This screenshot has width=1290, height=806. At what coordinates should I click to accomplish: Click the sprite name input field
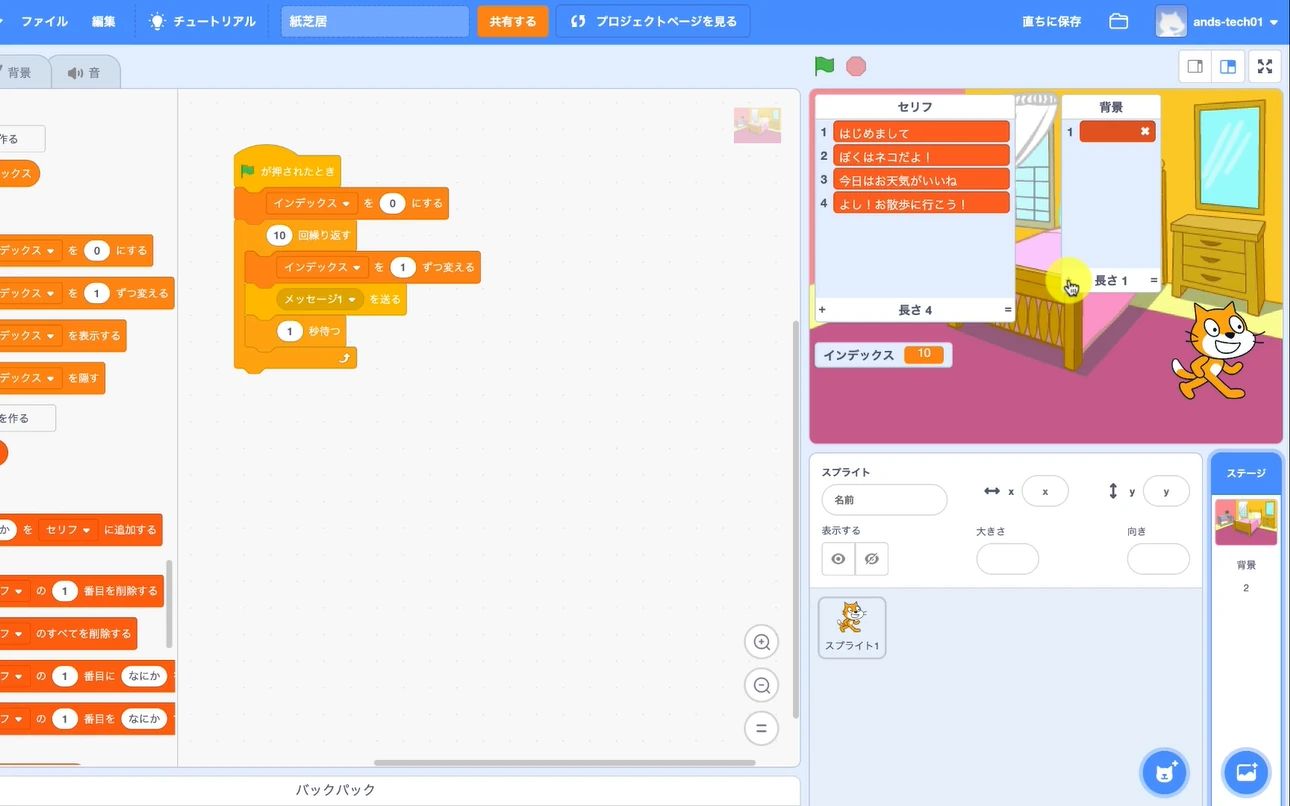pyautogui.click(x=884, y=498)
